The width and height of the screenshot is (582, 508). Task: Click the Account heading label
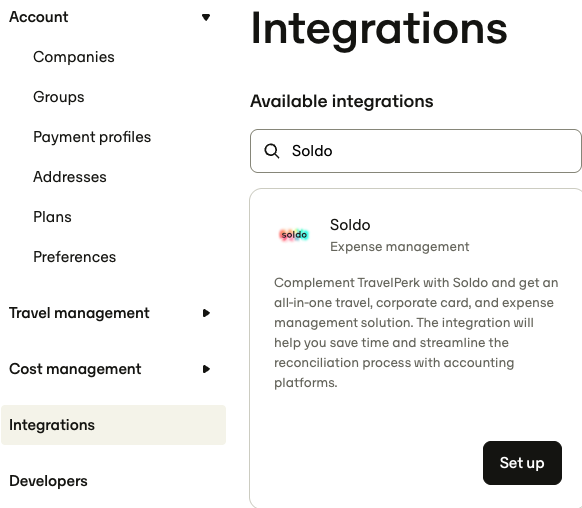pos(39,17)
